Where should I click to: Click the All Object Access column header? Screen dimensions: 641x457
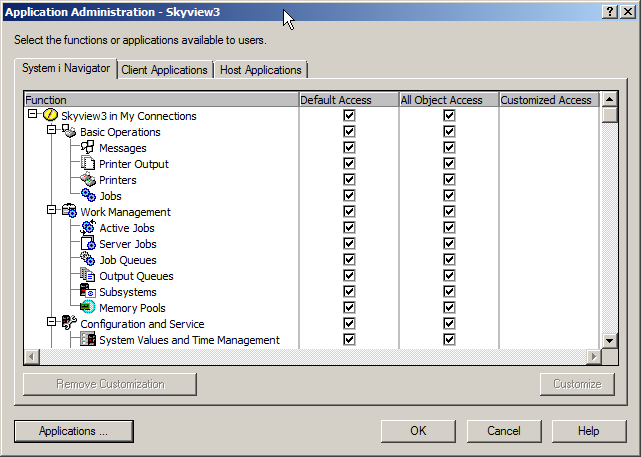tap(449, 100)
